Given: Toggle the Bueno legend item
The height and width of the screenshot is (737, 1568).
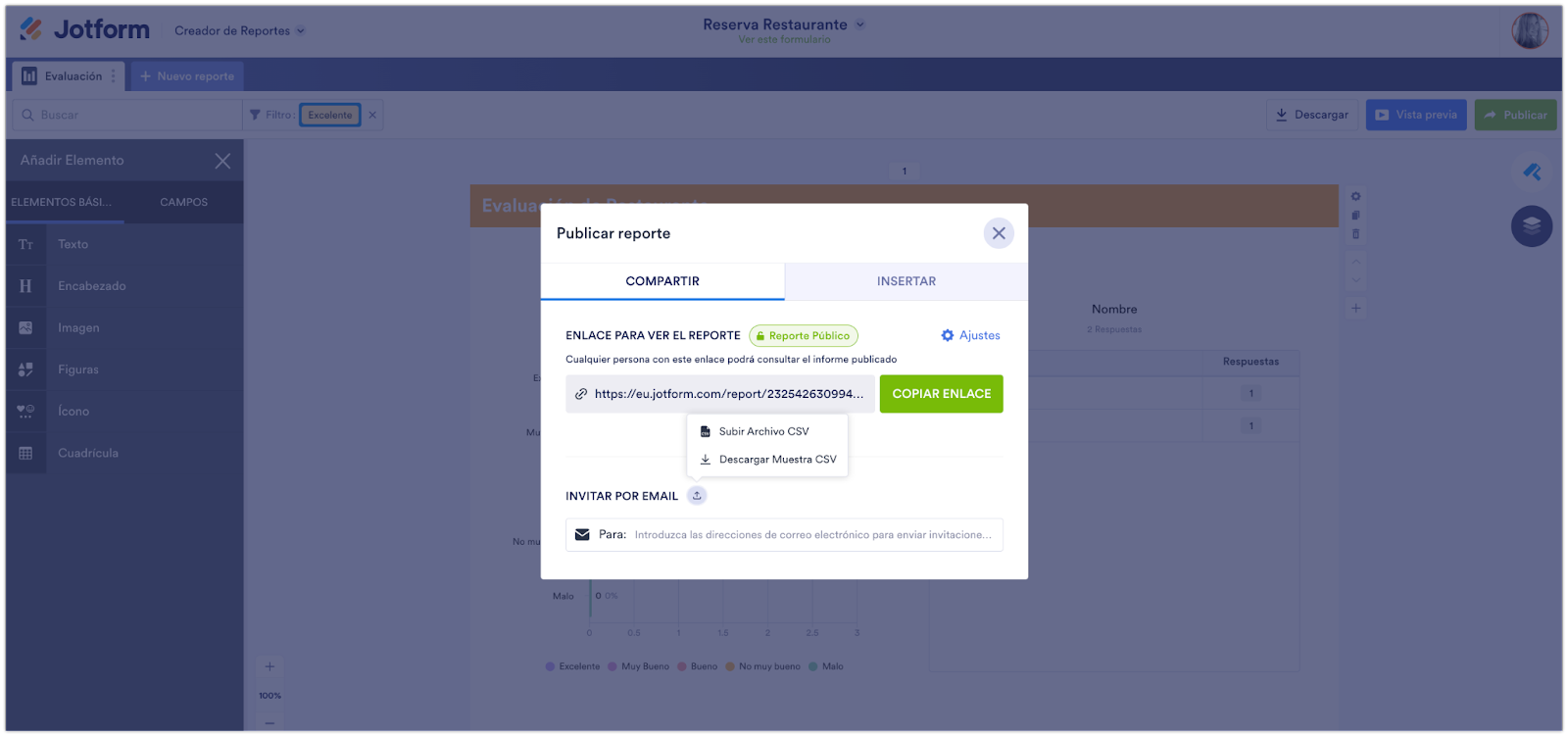Looking at the screenshot, I should (698, 667).
